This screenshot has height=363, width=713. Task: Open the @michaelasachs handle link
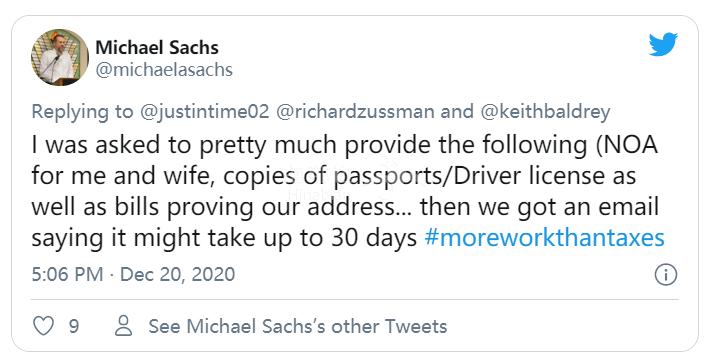[x=164, y=70]
